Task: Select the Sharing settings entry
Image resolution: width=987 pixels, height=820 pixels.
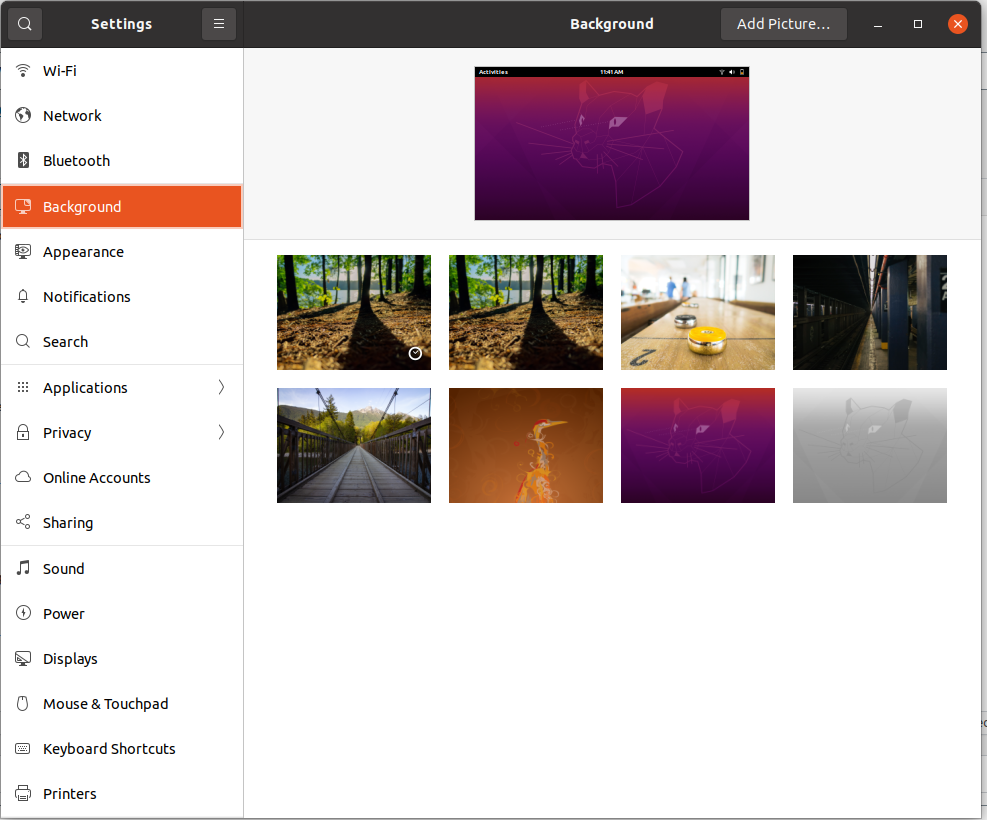Action: (70, 522)
